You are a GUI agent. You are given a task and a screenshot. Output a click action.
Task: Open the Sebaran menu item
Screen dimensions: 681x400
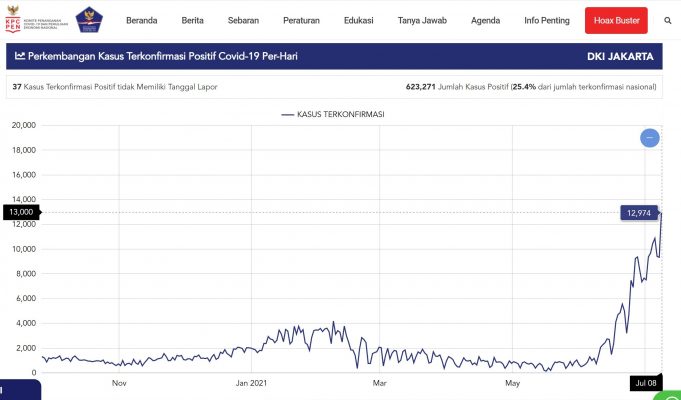245,20
